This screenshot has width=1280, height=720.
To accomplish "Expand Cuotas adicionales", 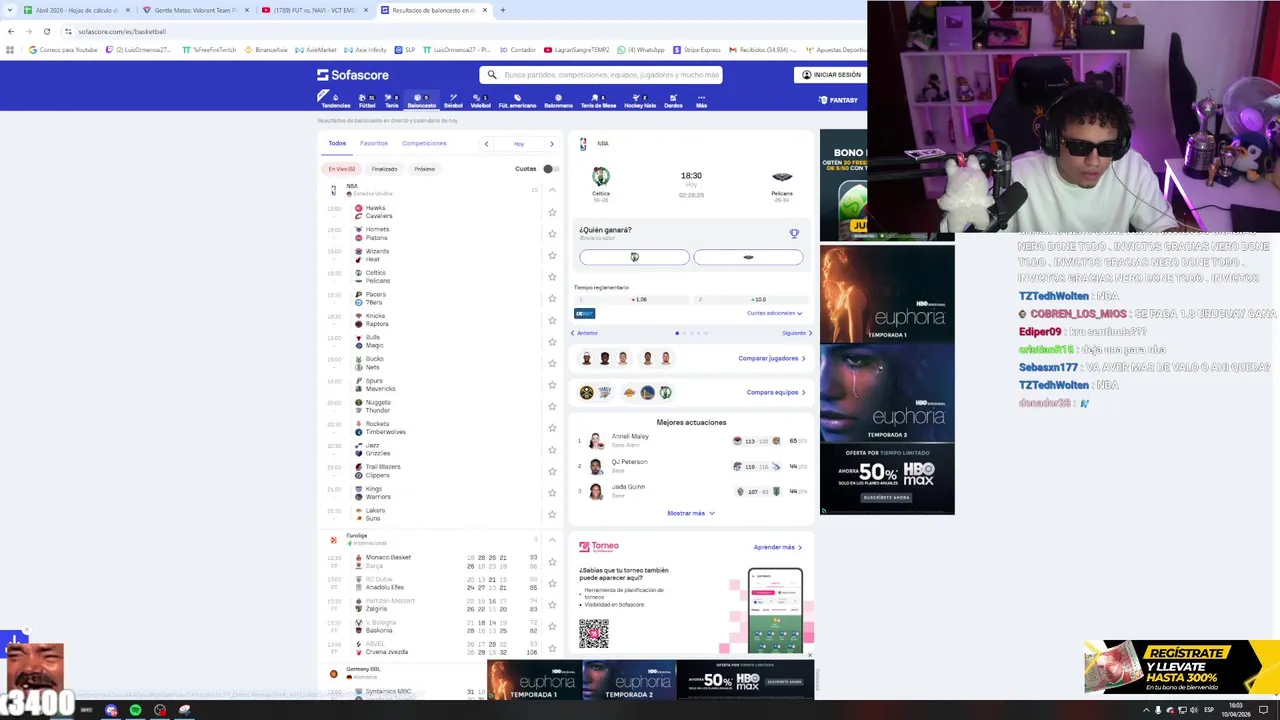I will pos(775,313).
